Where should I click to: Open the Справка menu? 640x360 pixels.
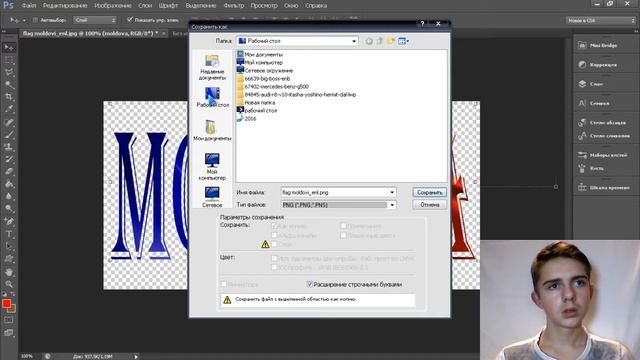pos(316,6)
